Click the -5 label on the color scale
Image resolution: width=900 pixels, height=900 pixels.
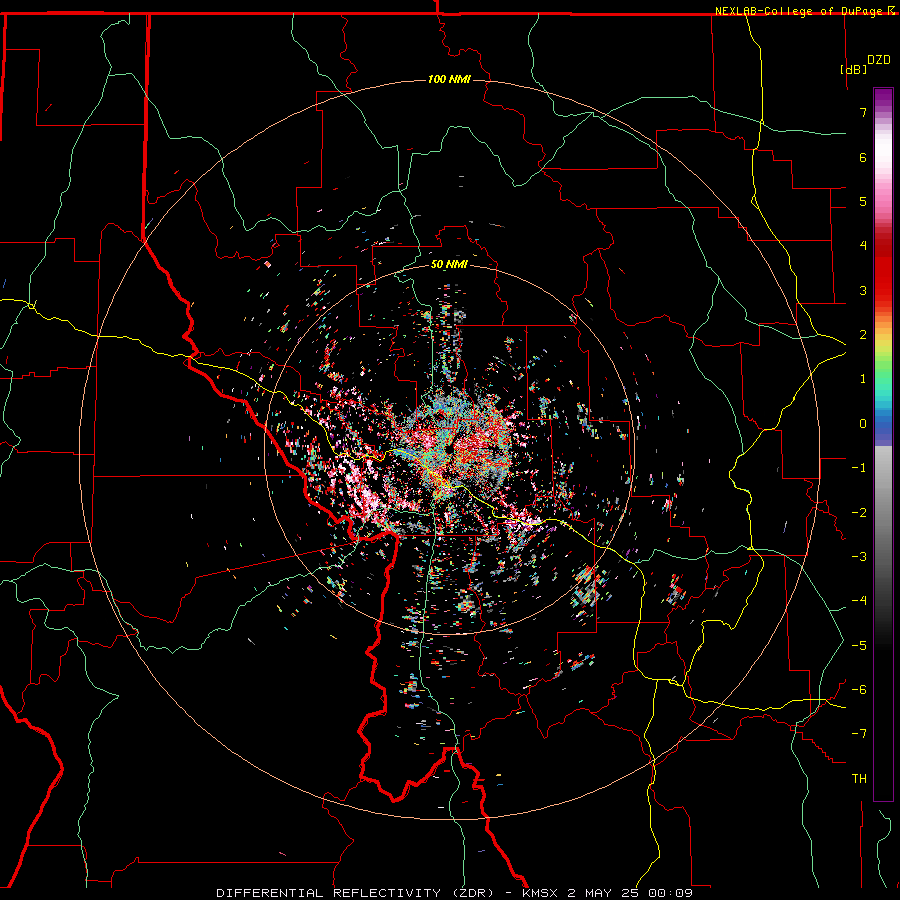[859, 646]
